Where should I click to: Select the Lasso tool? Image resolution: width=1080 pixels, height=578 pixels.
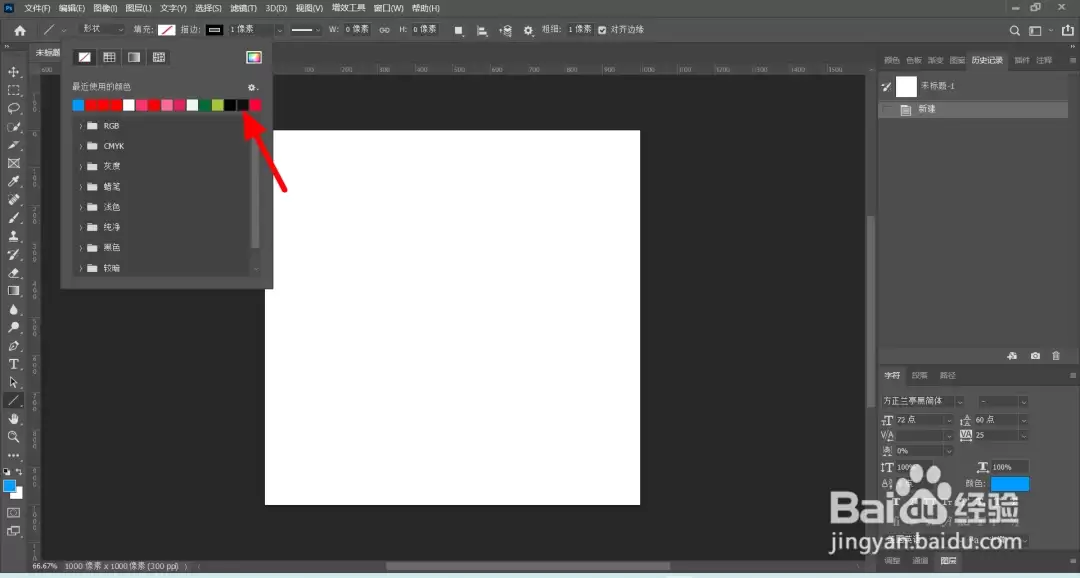coord(13,109)
